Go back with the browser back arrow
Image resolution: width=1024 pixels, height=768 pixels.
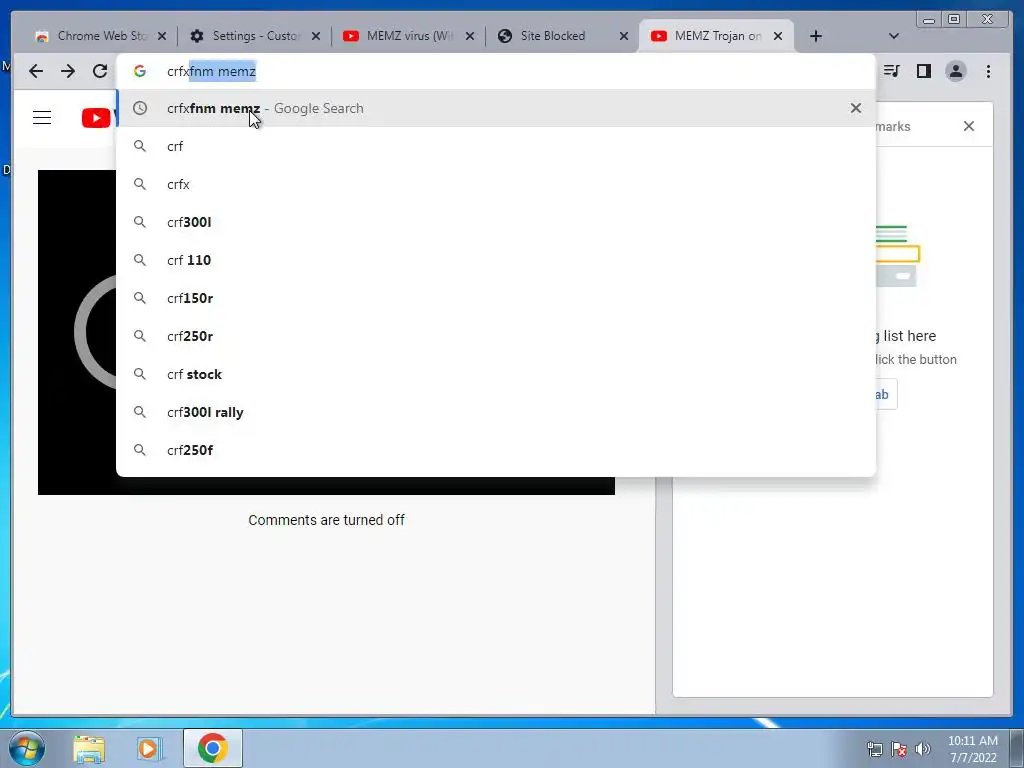tap(36, 71)
